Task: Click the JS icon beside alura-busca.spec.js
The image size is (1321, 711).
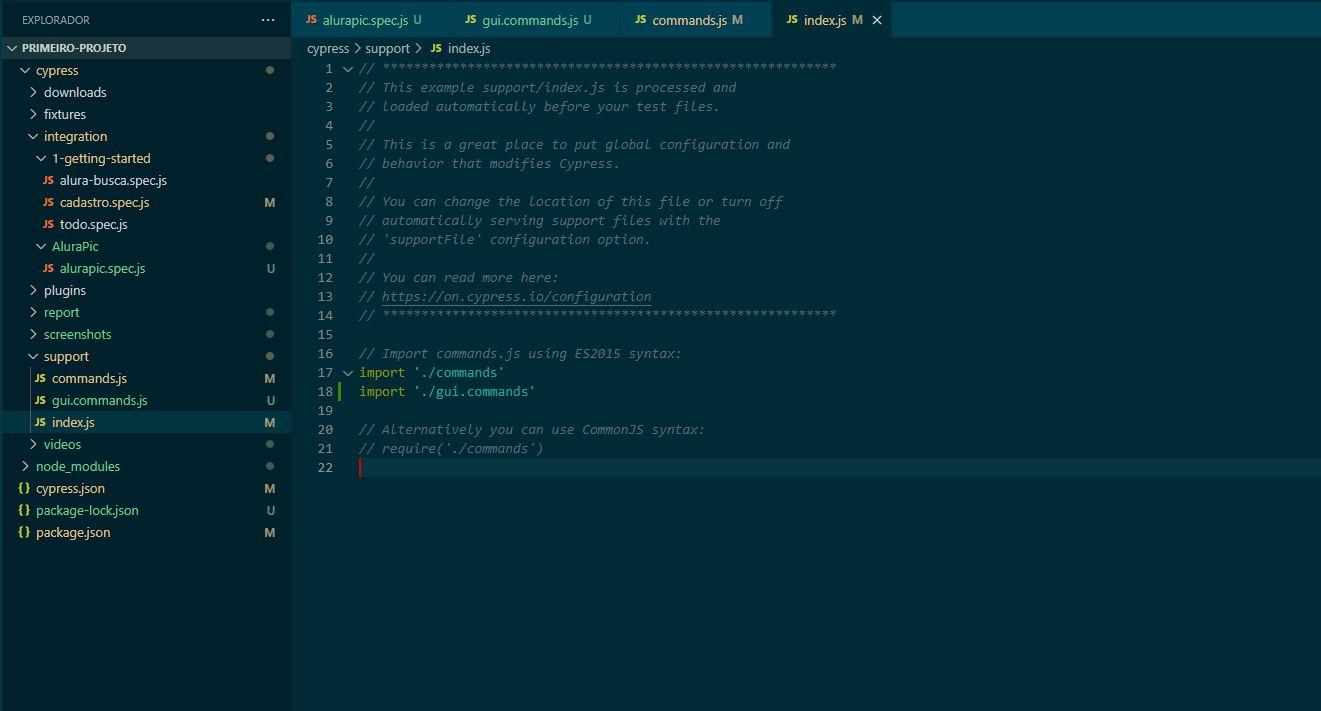Action: coord(49,180)
